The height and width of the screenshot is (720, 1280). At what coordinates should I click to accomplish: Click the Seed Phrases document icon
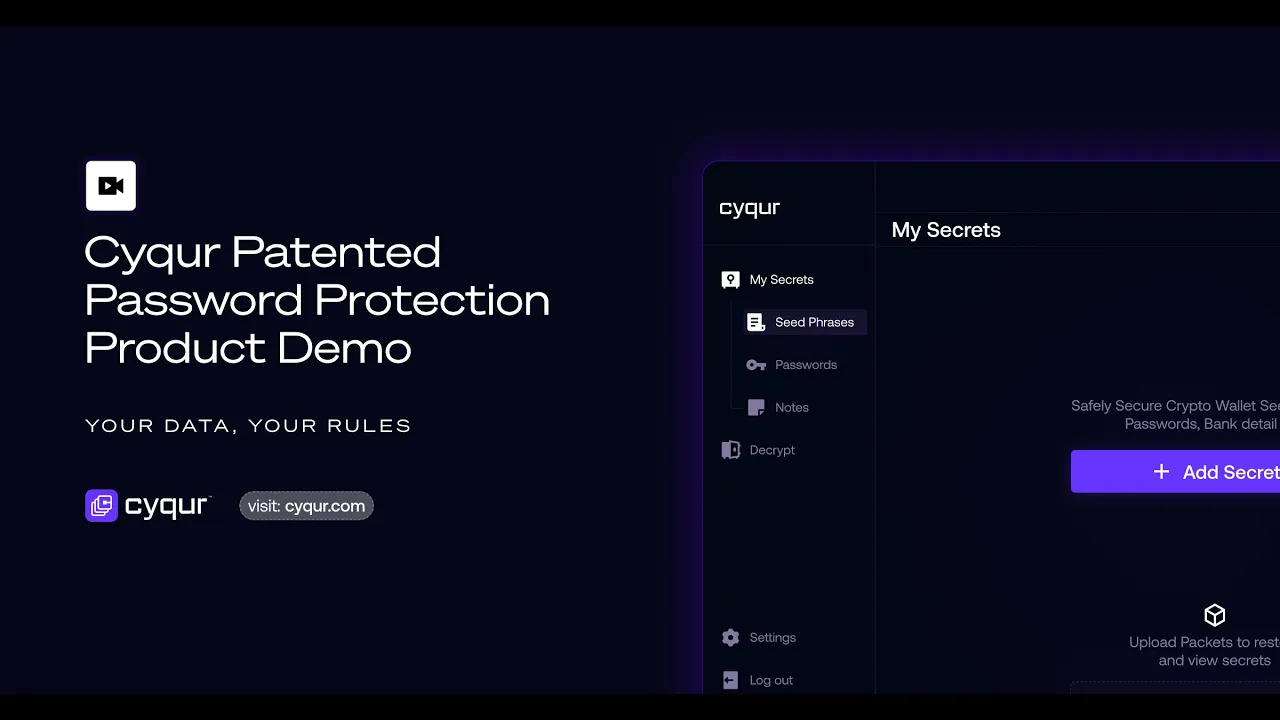pos(756,322)
